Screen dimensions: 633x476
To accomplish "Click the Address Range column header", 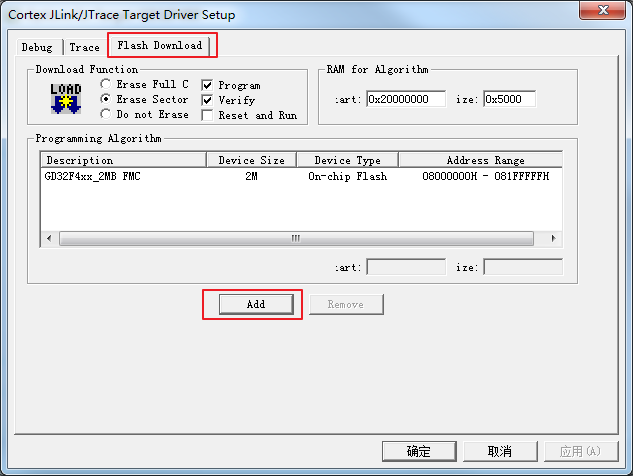I will 481,160.
